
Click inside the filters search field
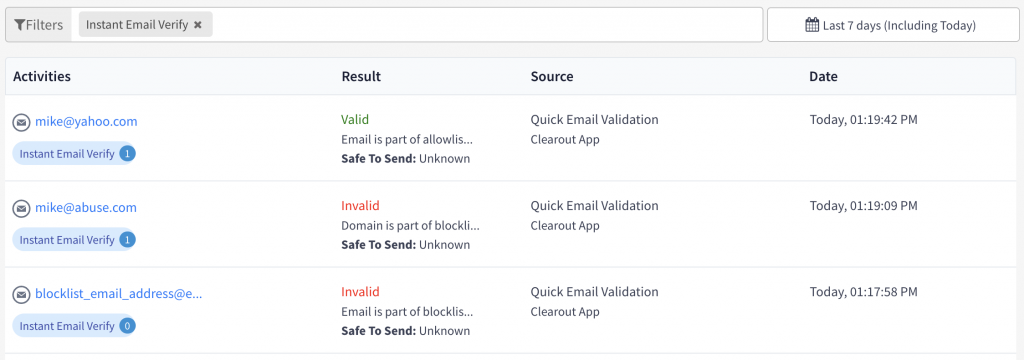(487, 25)
